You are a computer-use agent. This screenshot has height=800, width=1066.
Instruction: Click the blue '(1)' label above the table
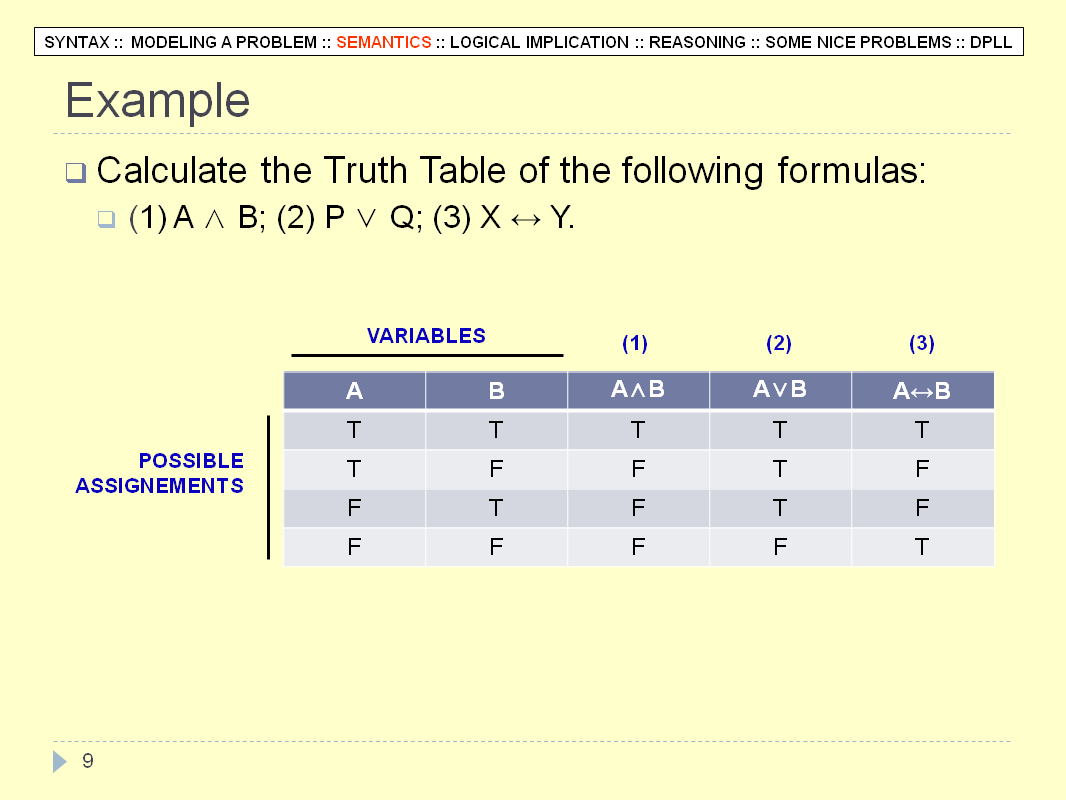[x=635, y=343]
